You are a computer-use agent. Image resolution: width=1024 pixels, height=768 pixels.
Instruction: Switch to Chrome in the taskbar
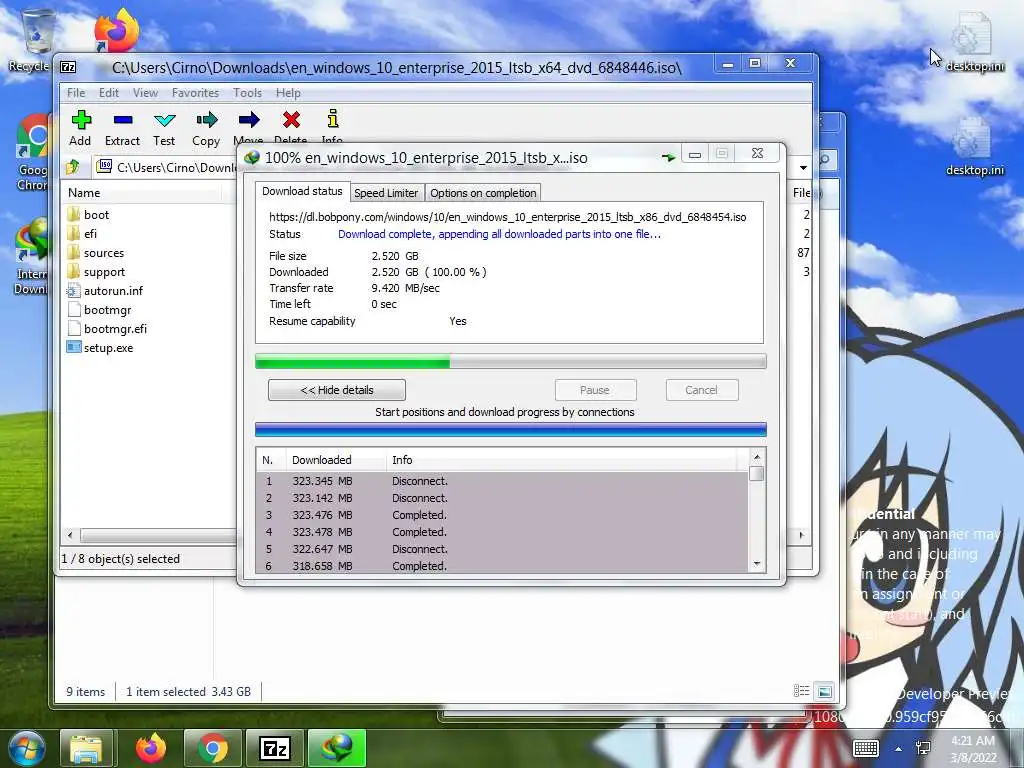point(213,748)
